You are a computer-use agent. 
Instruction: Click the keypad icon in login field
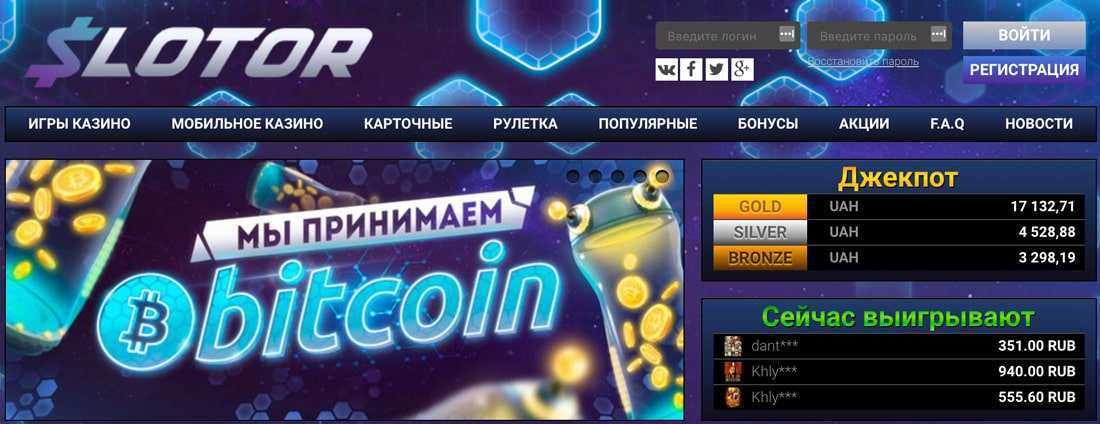pyautogui.click(x=787, y=34)
